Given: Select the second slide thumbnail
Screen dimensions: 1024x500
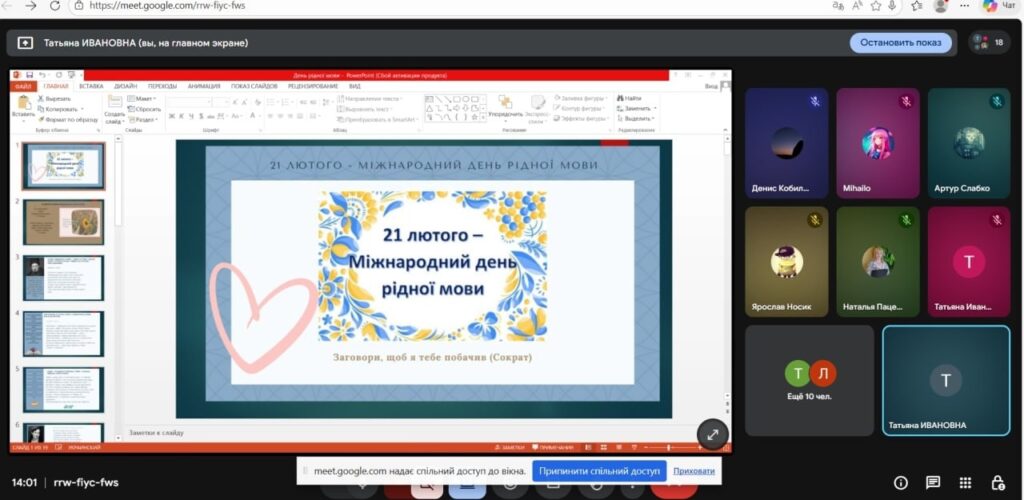Looking at the screenshot, I should [x=63, y=222].
